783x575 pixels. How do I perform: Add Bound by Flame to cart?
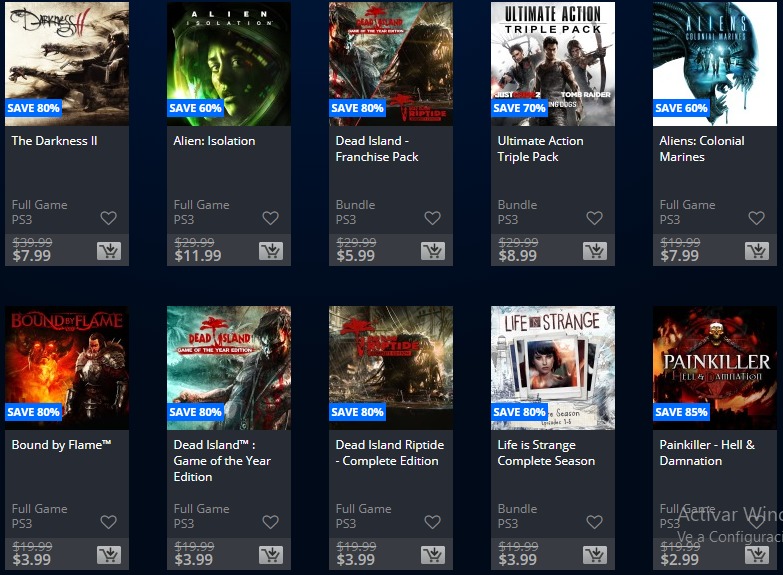click(109, 555)
